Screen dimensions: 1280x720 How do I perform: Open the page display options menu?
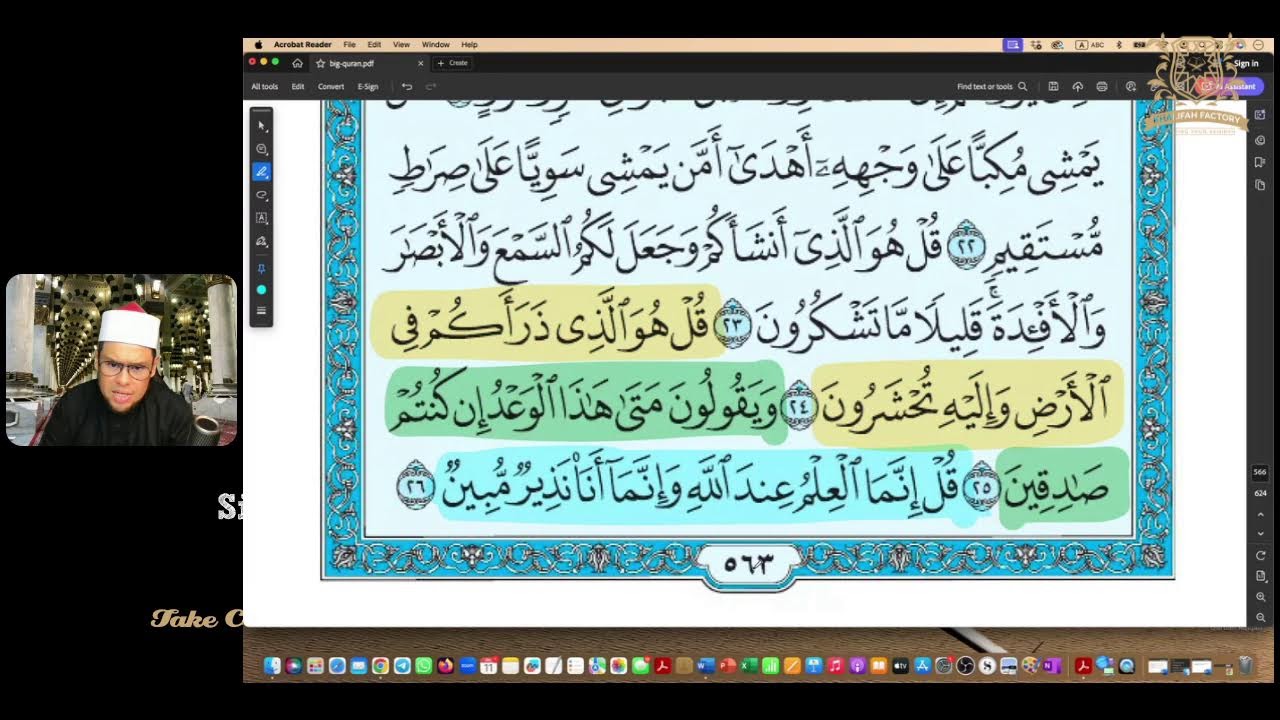coord(1261,576)
